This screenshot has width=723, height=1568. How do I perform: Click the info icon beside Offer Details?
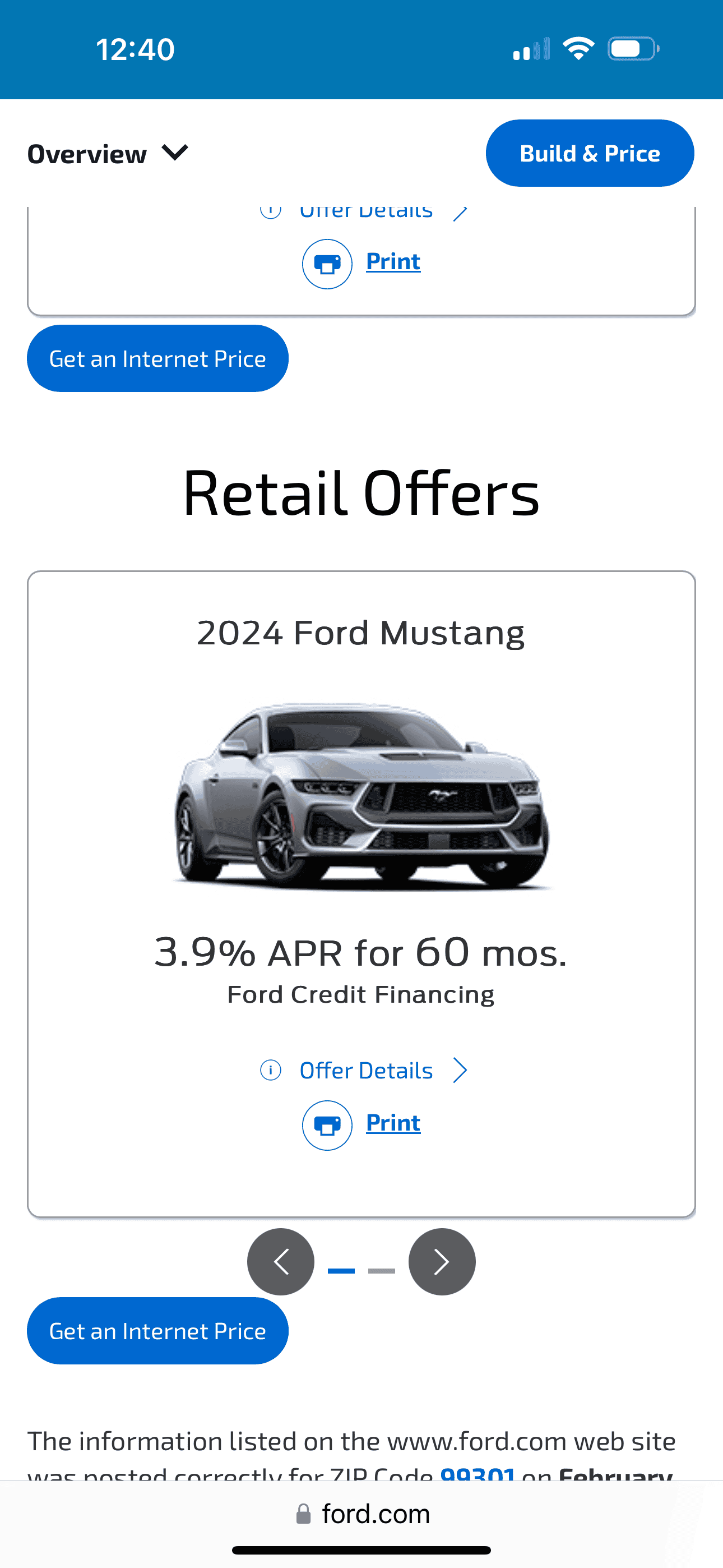[x=271, y=1070]
